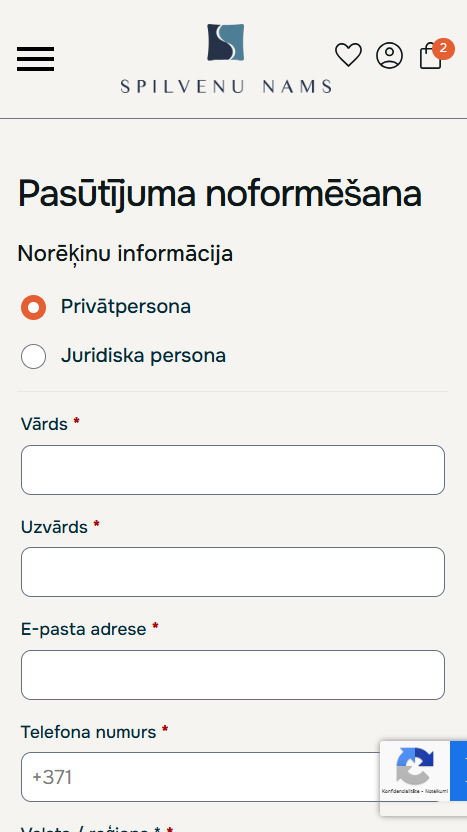
Task: Click the Telefona numurs field label
Action: [88, 732]
